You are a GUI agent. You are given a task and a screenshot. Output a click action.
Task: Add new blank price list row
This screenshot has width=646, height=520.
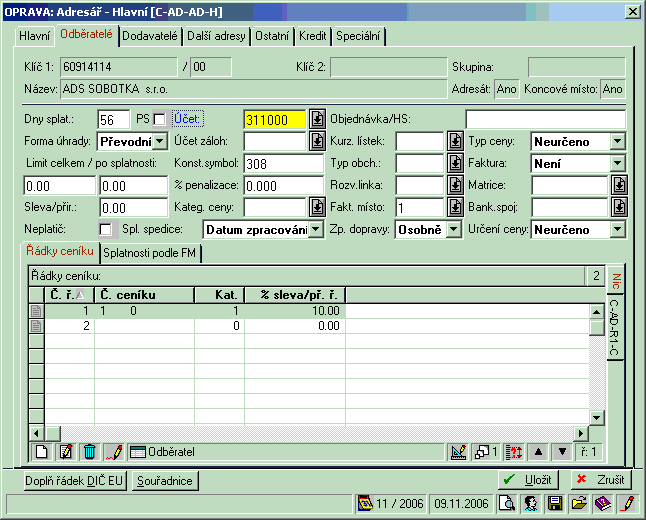point(42,452)
